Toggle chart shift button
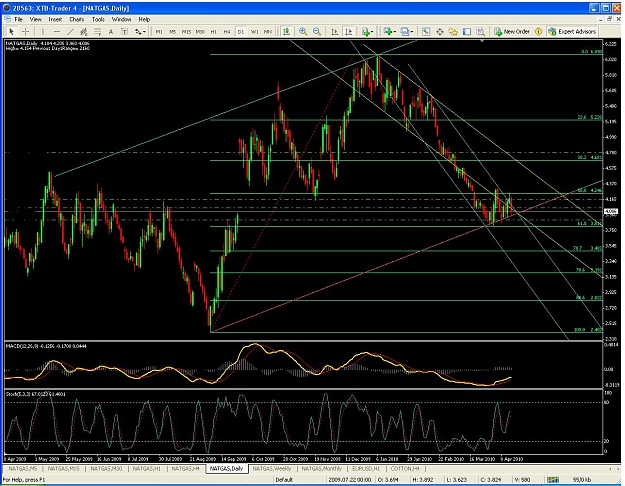Screen dimensions: 625x486 pyautogui.click(x=349, y=31)
